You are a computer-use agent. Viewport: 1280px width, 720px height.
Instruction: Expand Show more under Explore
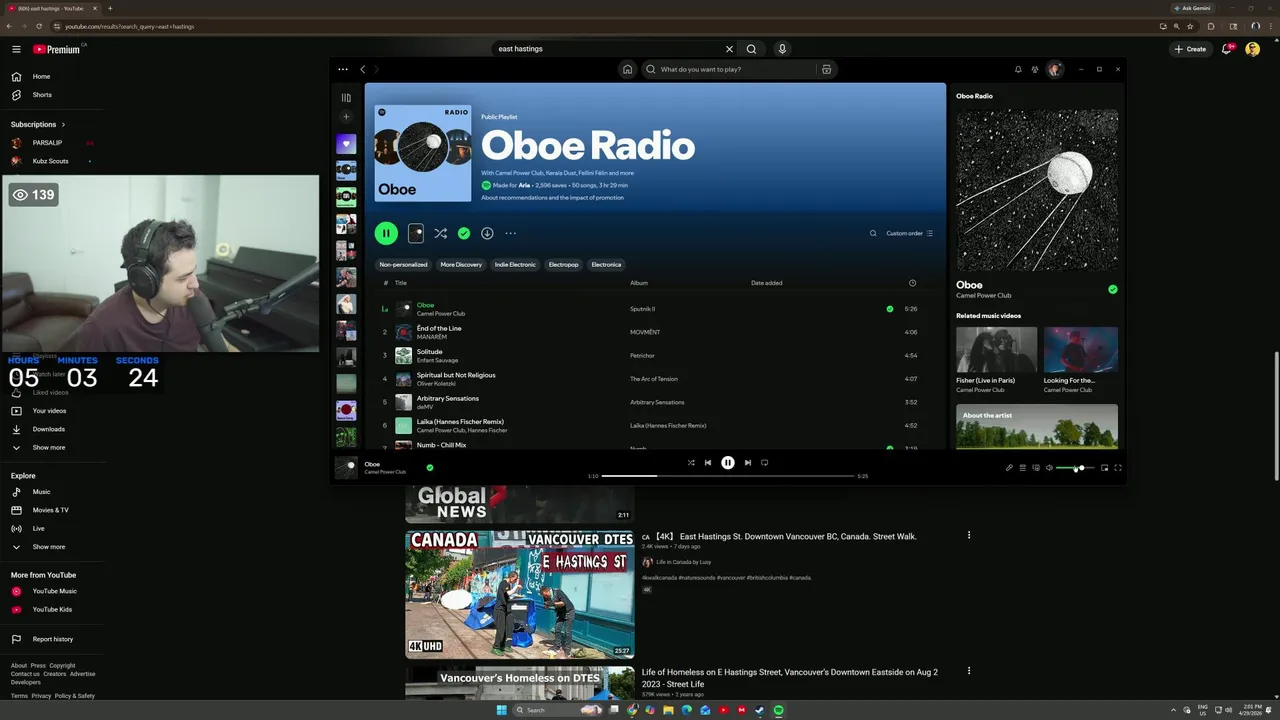[49, 547]
